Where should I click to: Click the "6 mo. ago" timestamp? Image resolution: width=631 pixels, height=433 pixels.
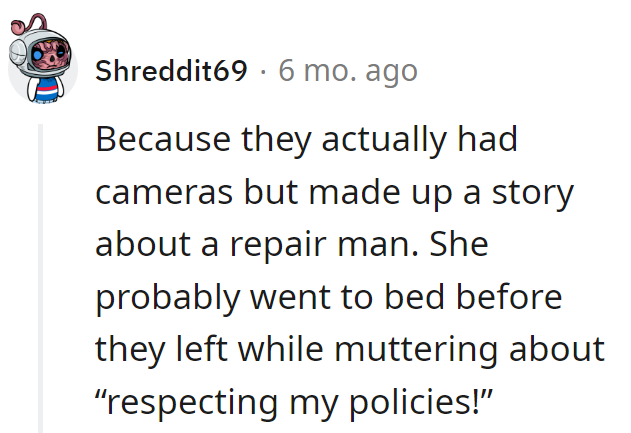pyautogui.click(x=347, y=72)
